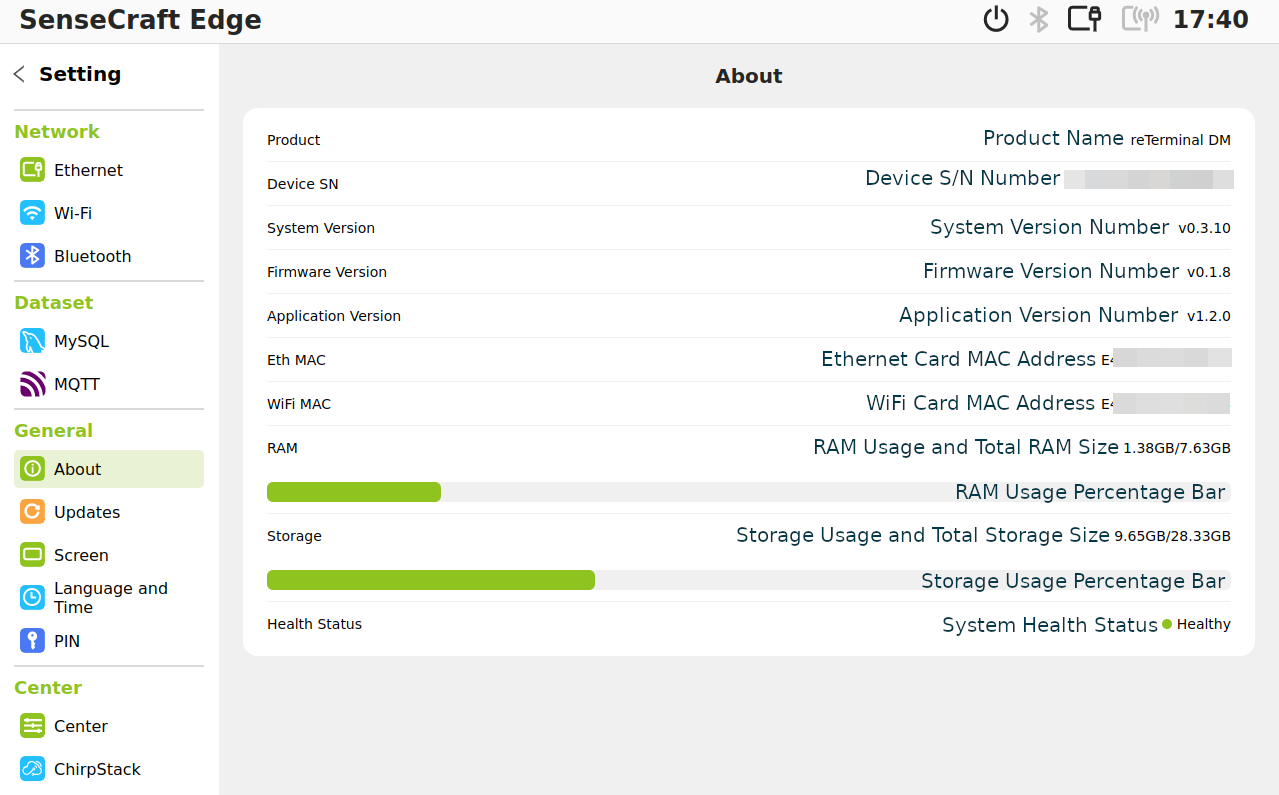Click the power icon in the top bar
The height and width of the screenshot is (795, 1279).
996,19
